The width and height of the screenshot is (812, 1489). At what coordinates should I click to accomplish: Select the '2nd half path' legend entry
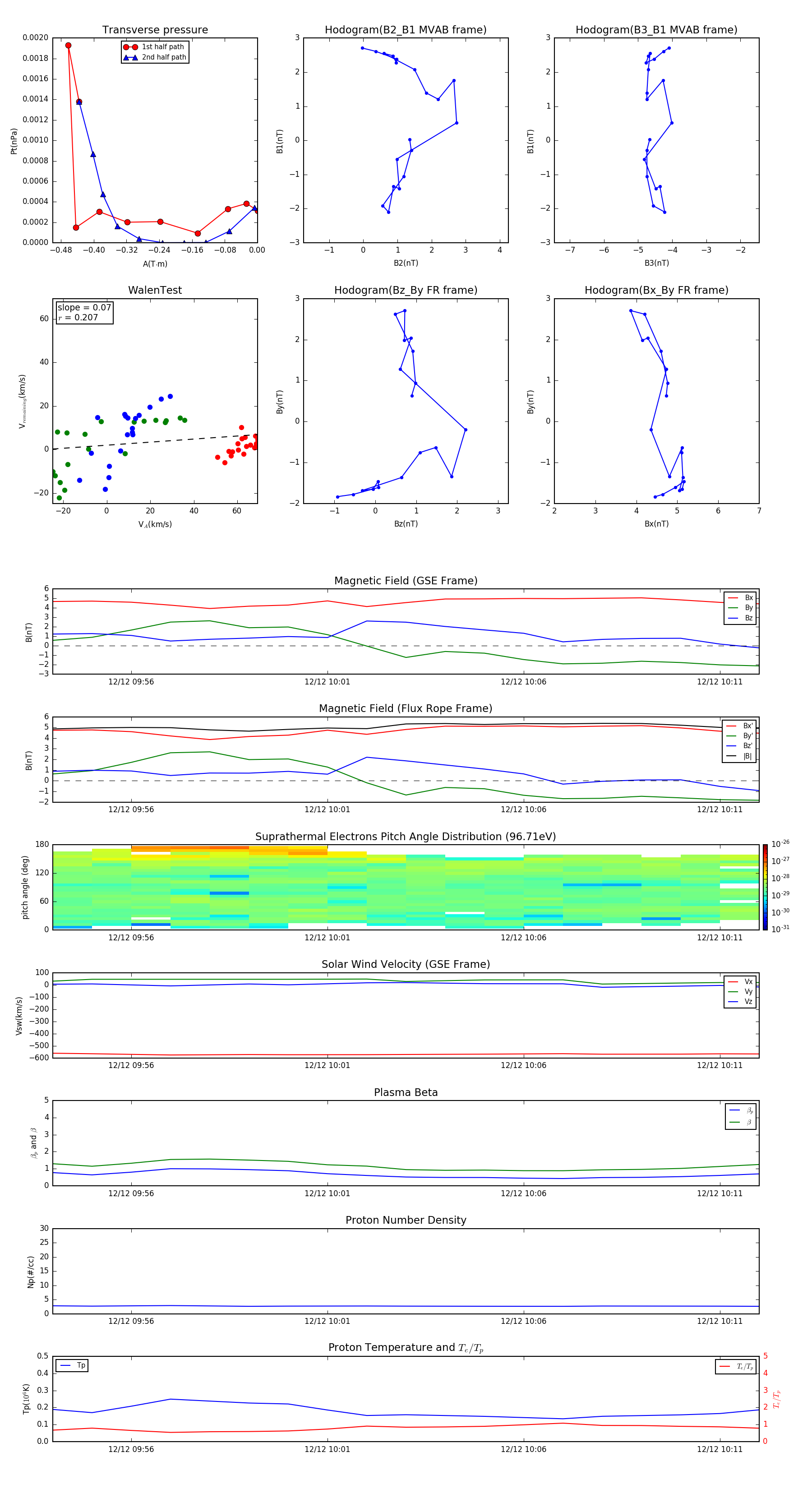click(x=154, y=57)
